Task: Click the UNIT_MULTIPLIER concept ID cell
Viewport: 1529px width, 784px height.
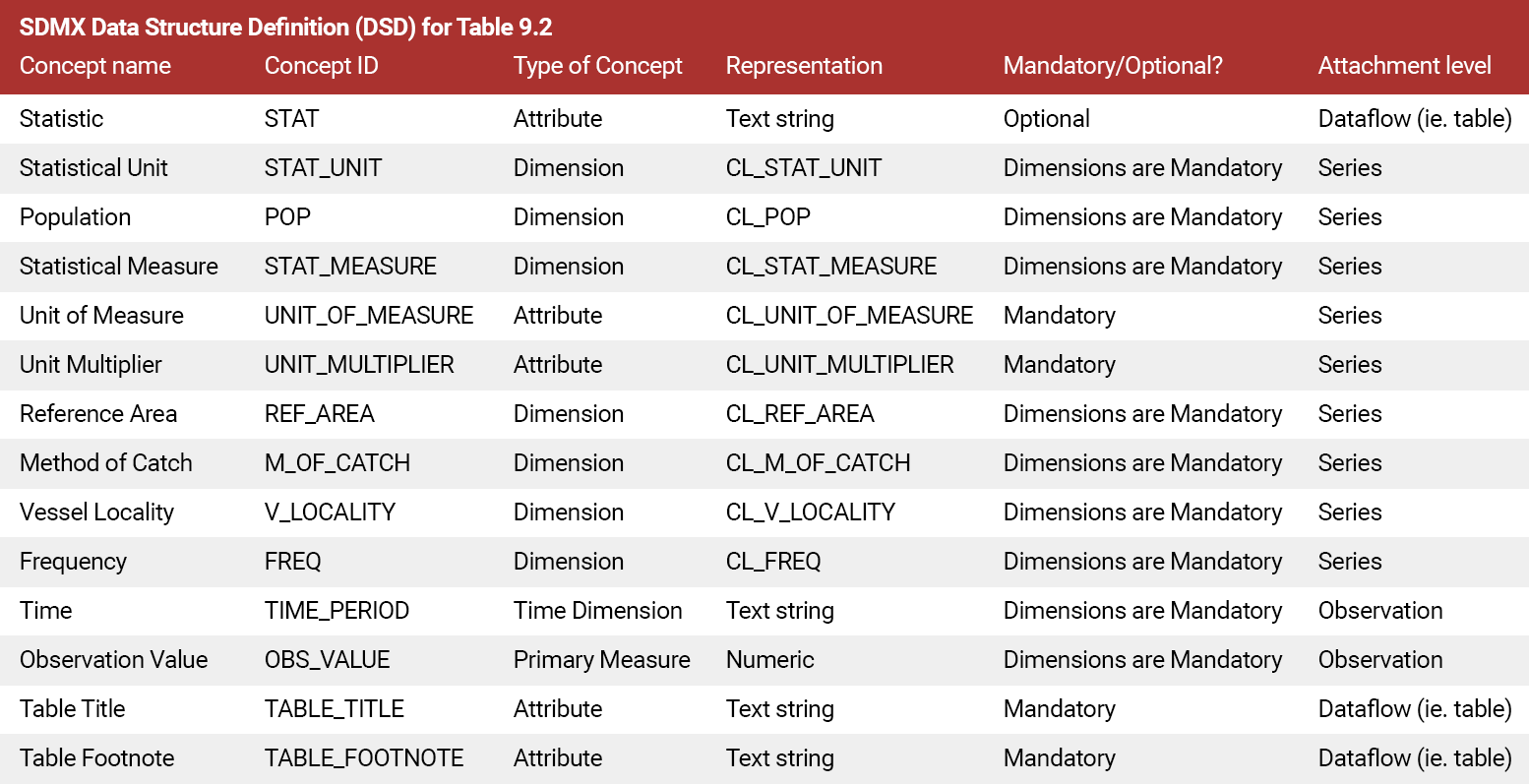Action: [x=359, y=365]
